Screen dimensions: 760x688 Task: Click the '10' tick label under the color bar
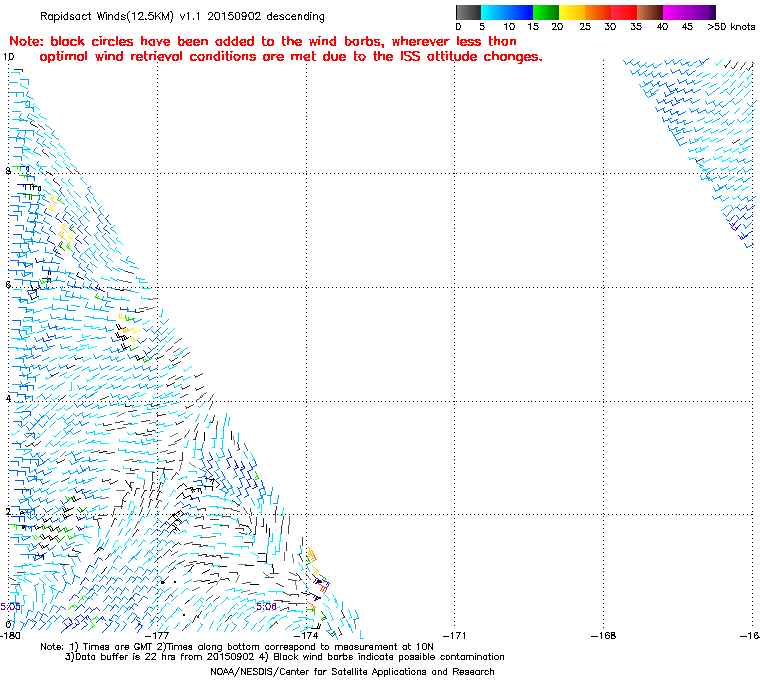pyautogui.click(x=509, y=27)
